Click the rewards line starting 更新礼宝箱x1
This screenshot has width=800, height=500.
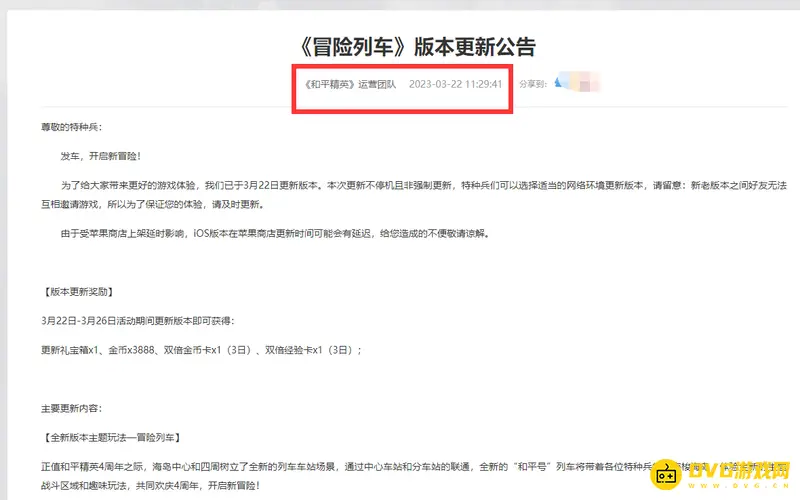pos(202,350)
